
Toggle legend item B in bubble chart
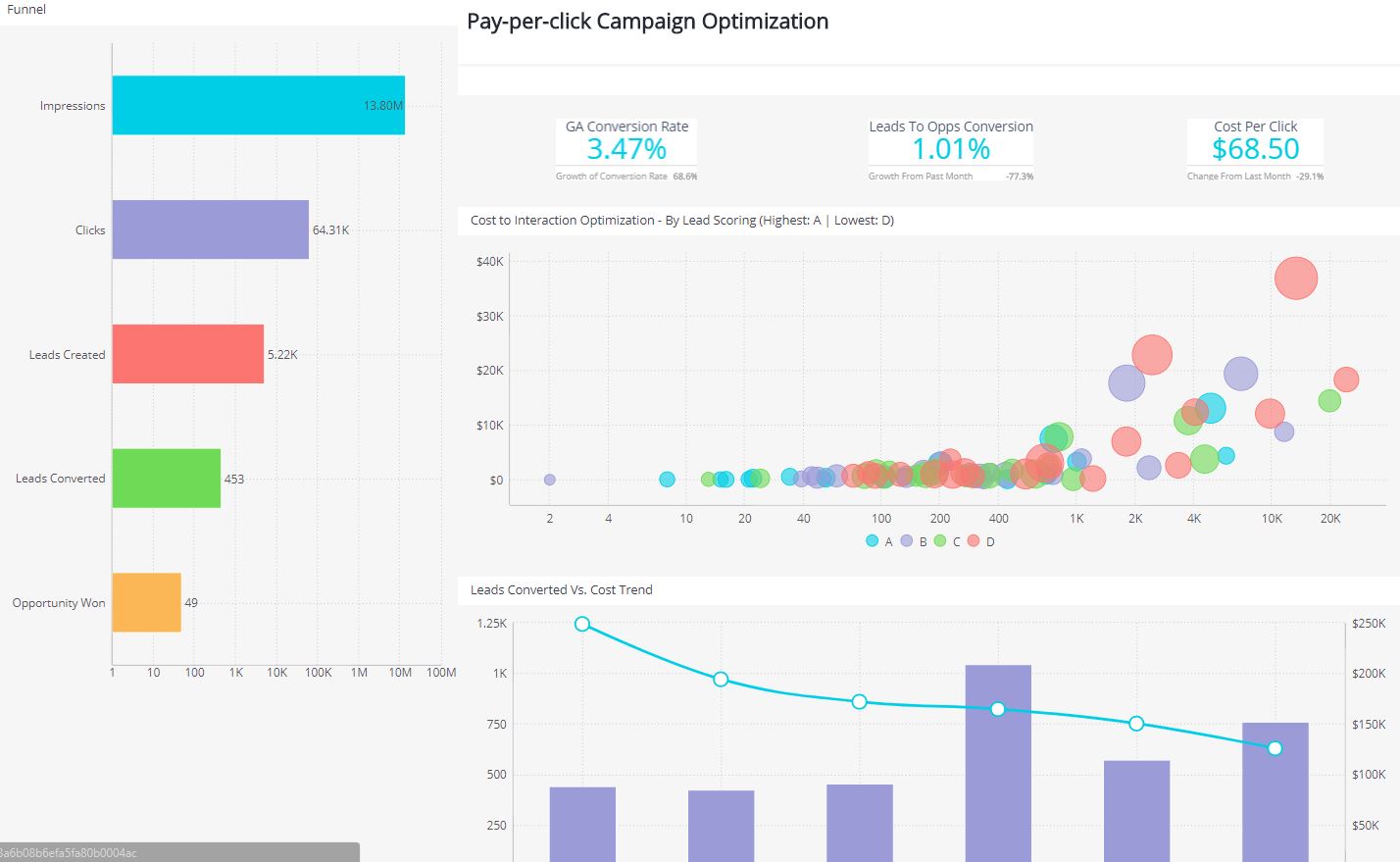coord(914,540)
